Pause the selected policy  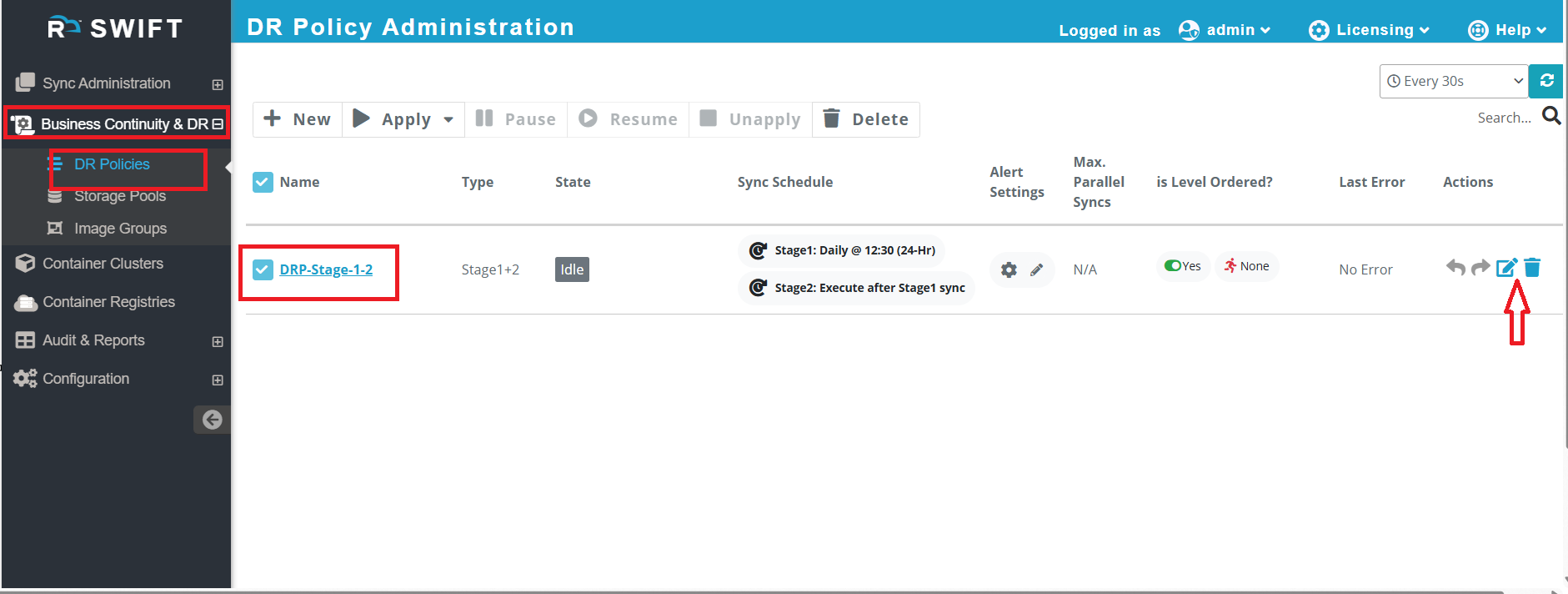(515, 119)
